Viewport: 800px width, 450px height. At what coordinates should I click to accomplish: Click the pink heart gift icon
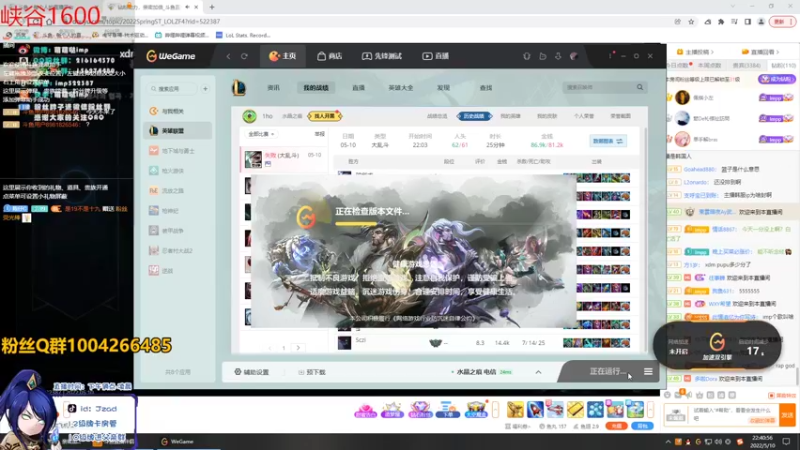[x=365, y=409]
